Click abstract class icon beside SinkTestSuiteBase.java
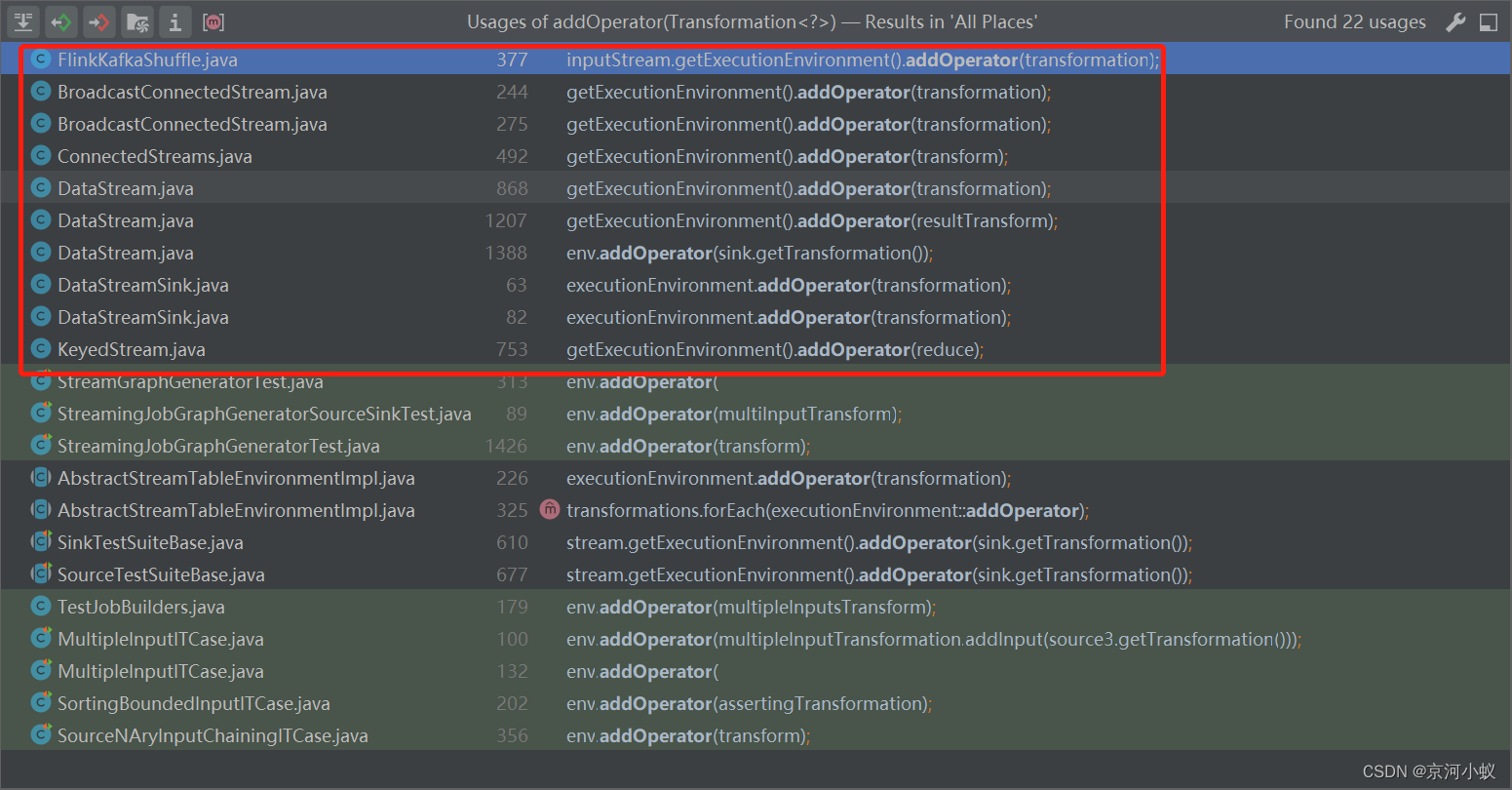1512x790 pixels. 40,542
